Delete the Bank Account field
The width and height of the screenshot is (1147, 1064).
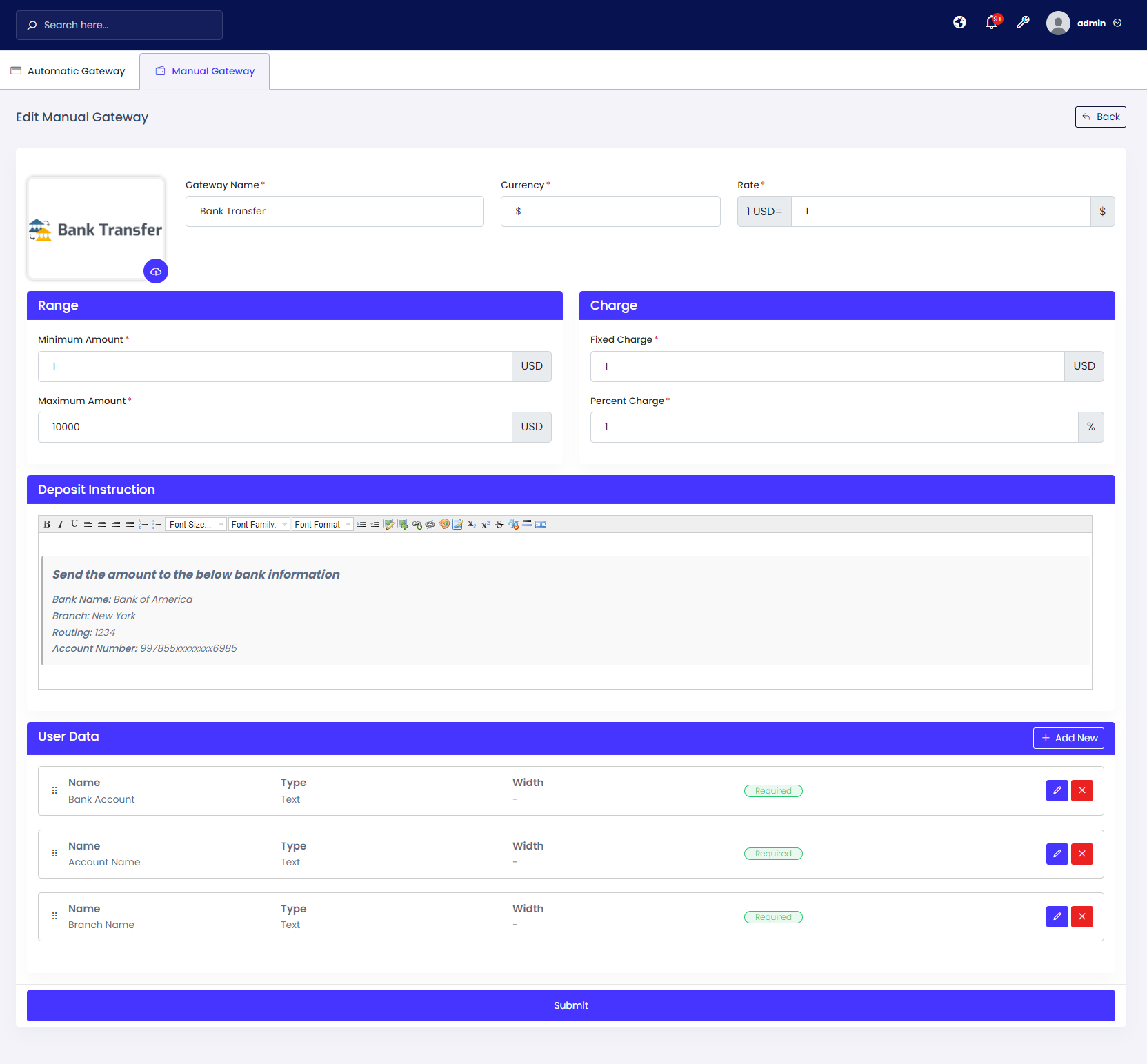click(1082, 790)
